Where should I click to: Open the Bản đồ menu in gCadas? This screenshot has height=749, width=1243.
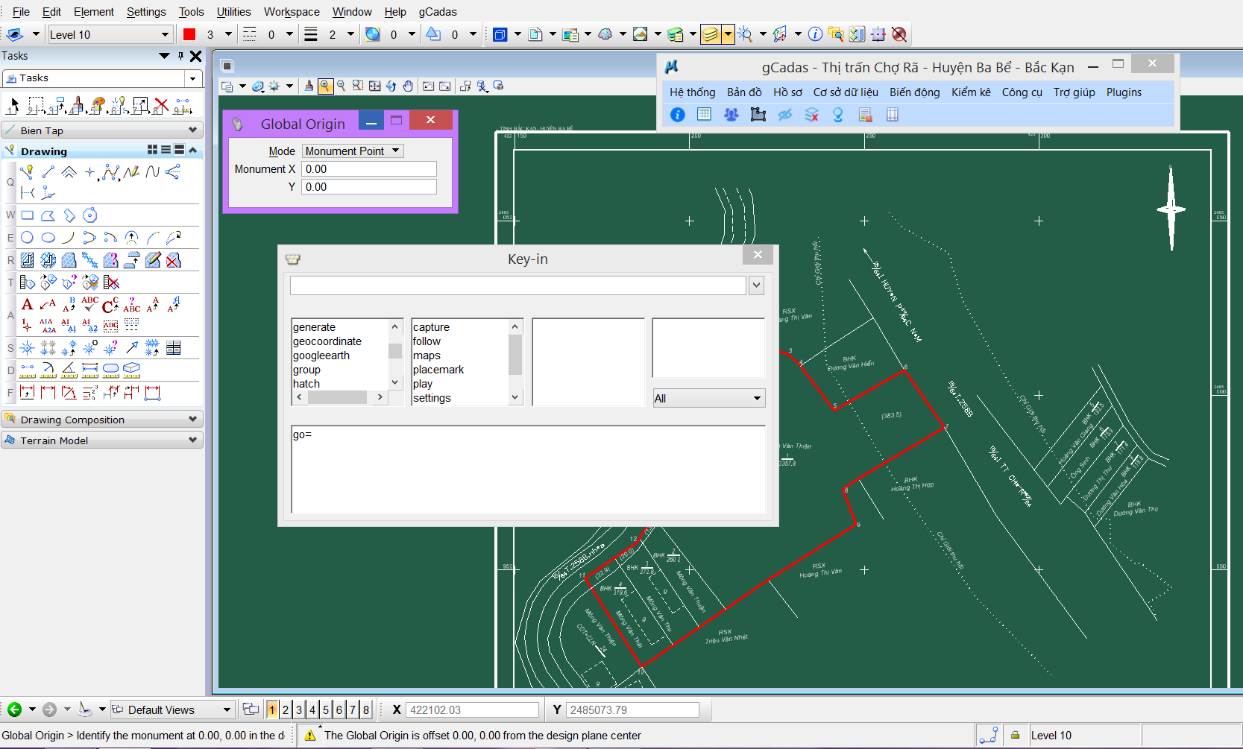(744, 92)
